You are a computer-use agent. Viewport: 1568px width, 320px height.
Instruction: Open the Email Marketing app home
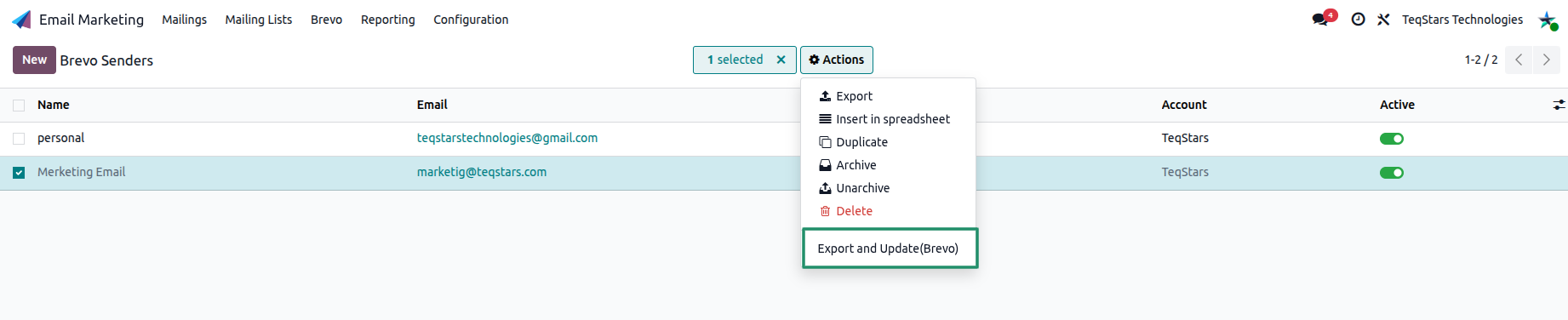click(x=77, y=20)
